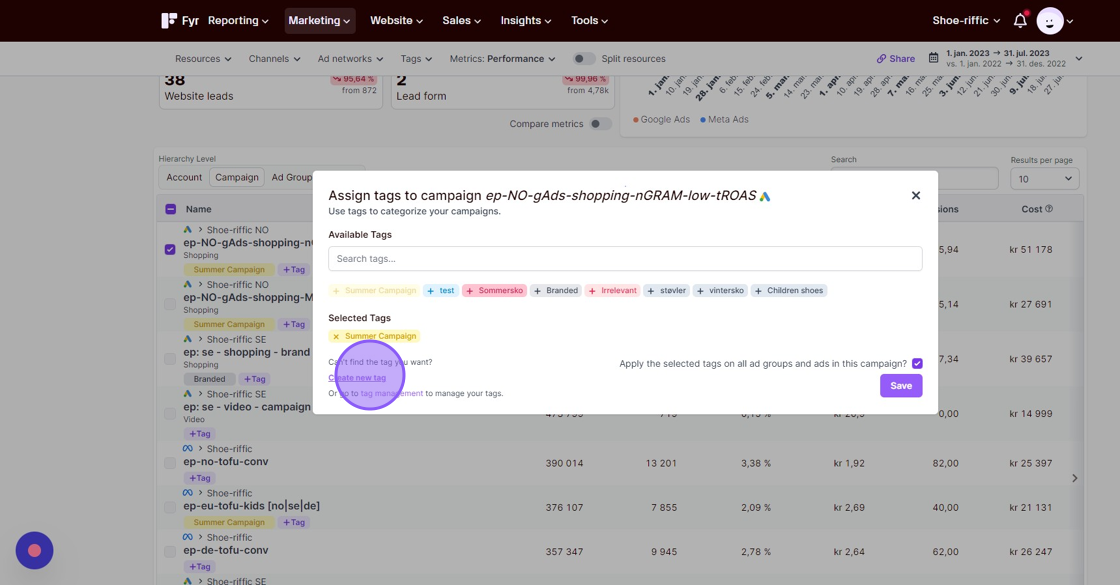1120x585 pixels.
Task: Toggle the Split resources switch
Action: pos(584,59)
